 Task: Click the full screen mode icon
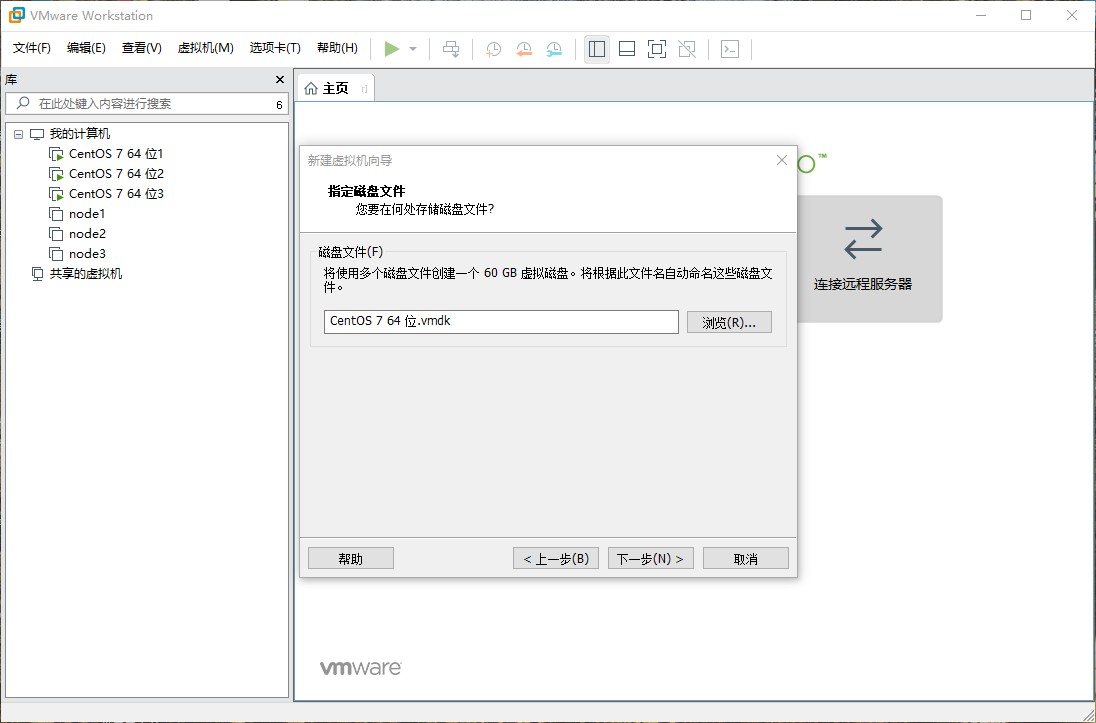click(657, 49)
